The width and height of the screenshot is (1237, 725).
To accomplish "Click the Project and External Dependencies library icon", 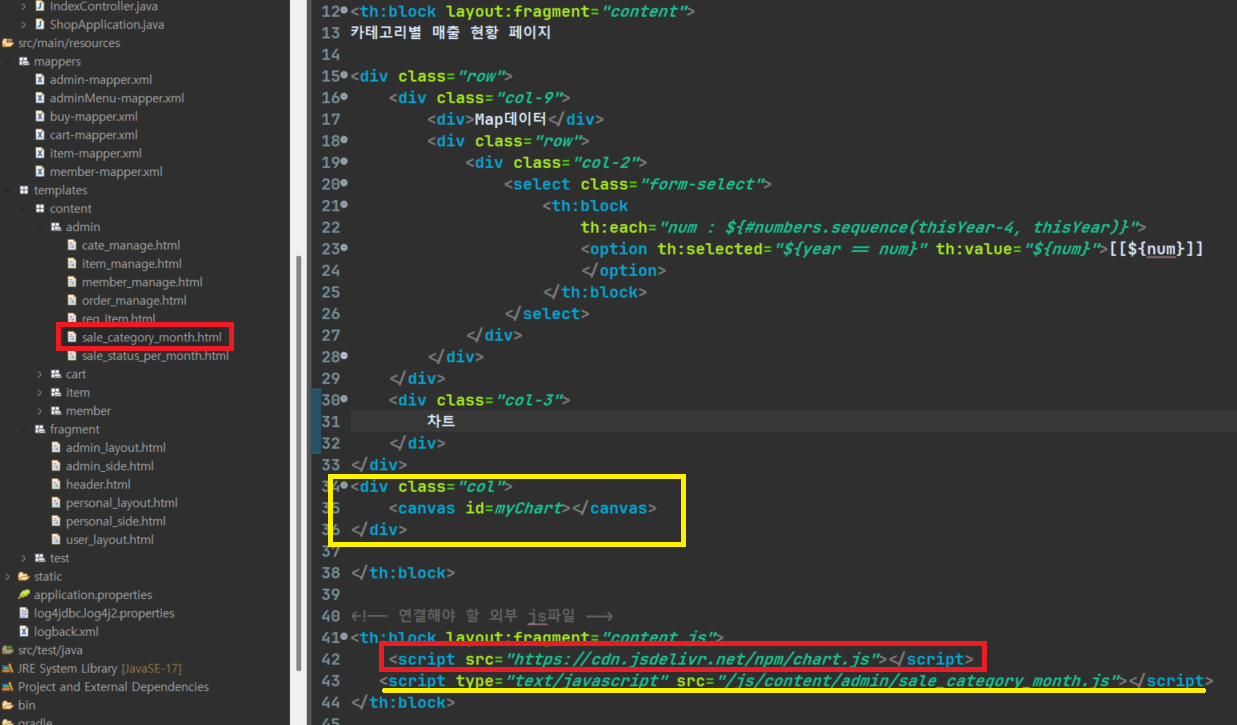I will pyautogui.click(x=8, y=687).
